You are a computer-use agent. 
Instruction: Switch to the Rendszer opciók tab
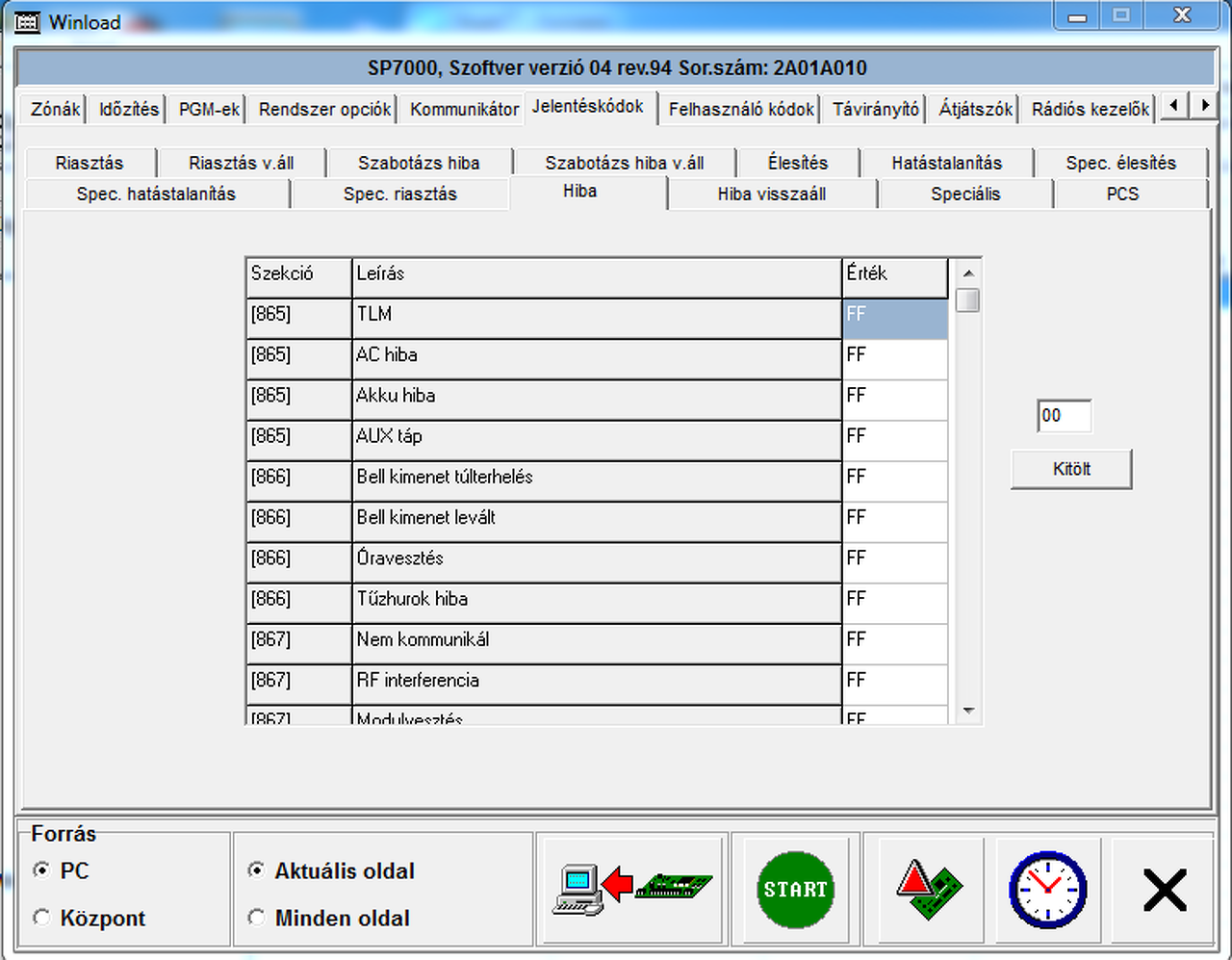tap(324, 109)
